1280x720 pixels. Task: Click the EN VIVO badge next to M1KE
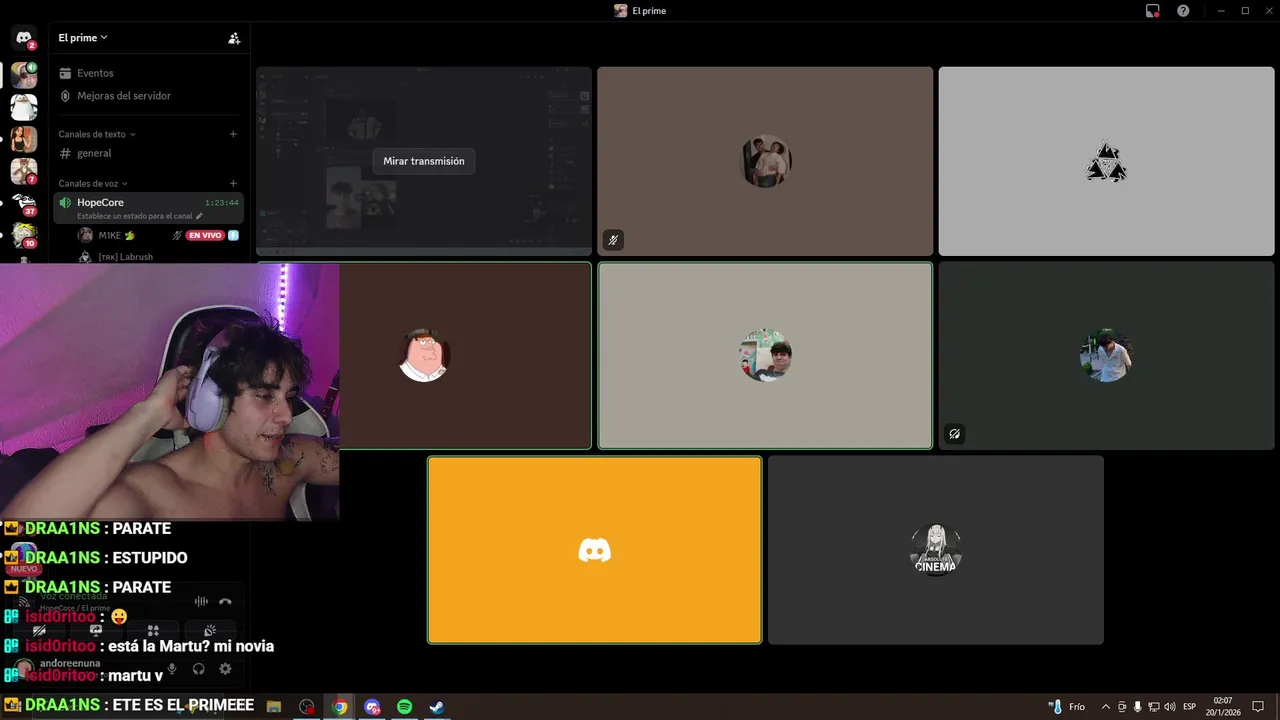[x=205, y=236]
